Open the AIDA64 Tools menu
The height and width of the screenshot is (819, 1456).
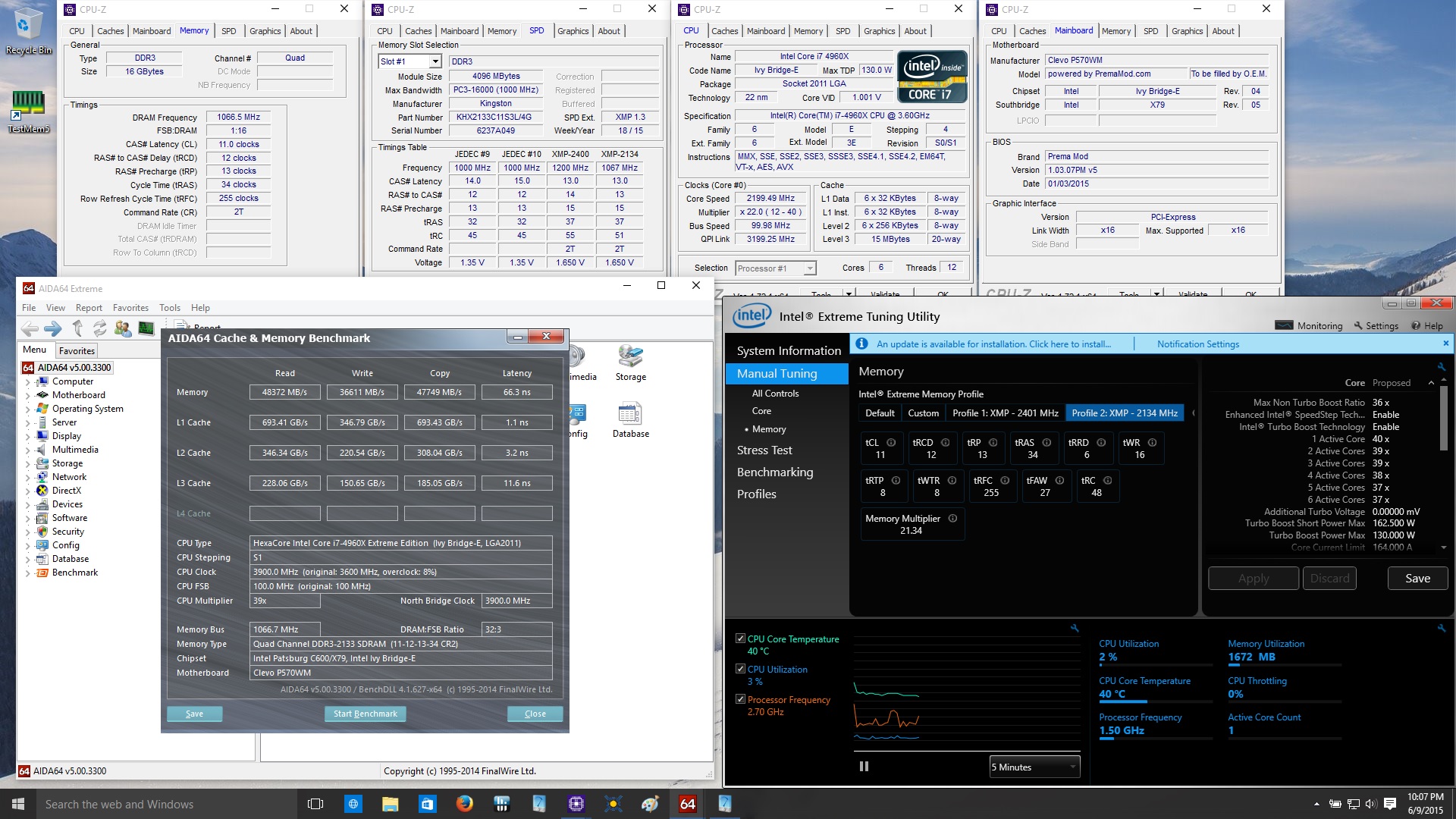click(x=170, y=308)
